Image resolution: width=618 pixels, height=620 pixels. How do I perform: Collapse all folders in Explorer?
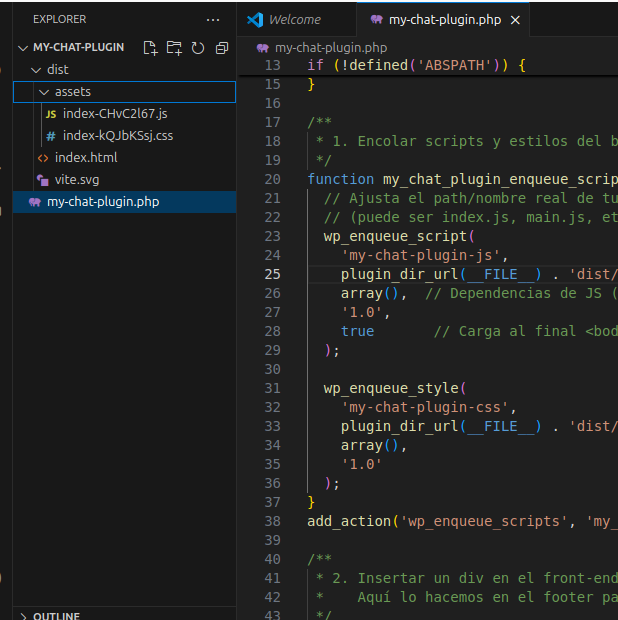tap(222, 48)
